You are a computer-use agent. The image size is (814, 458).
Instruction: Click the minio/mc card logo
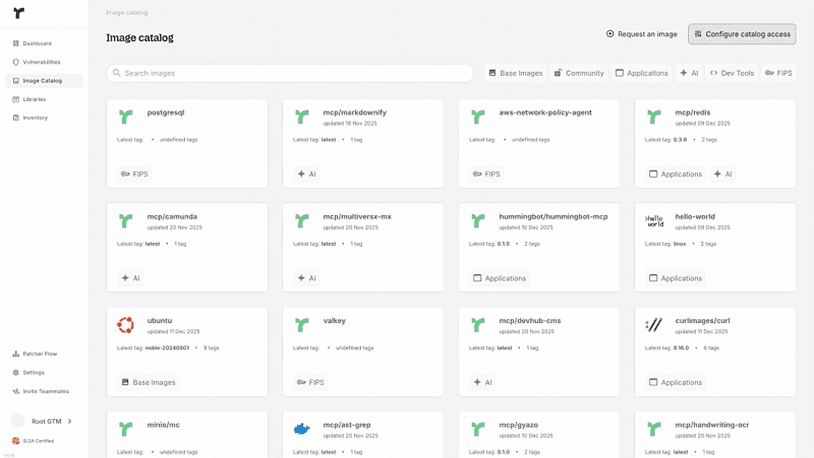pyautogui.click(x=126, y=429)
